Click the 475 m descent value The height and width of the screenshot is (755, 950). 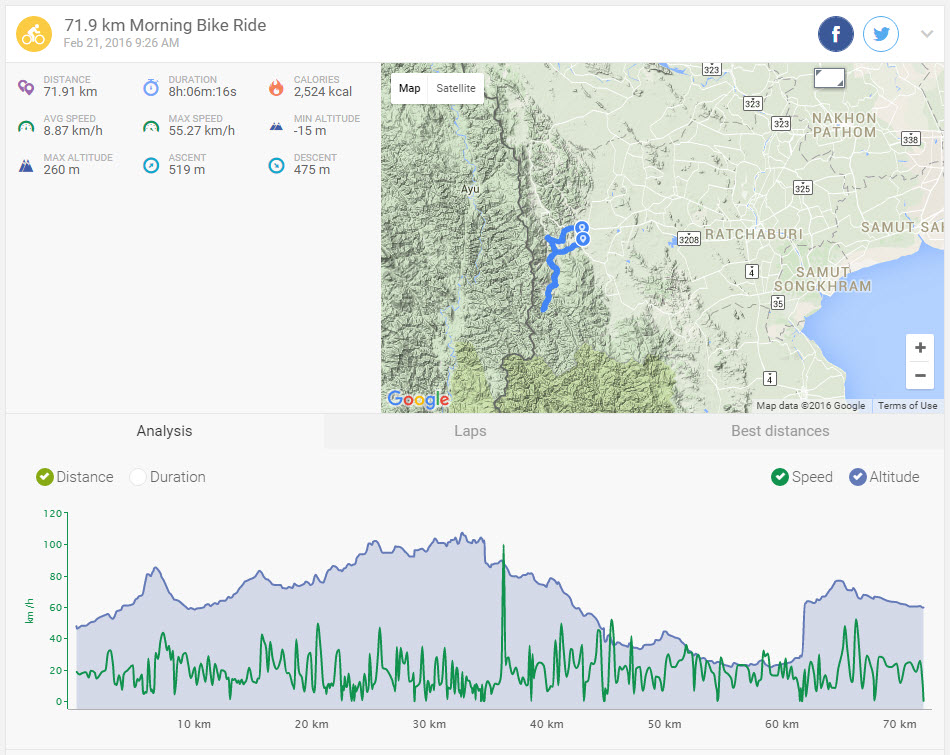pos(312,170)
